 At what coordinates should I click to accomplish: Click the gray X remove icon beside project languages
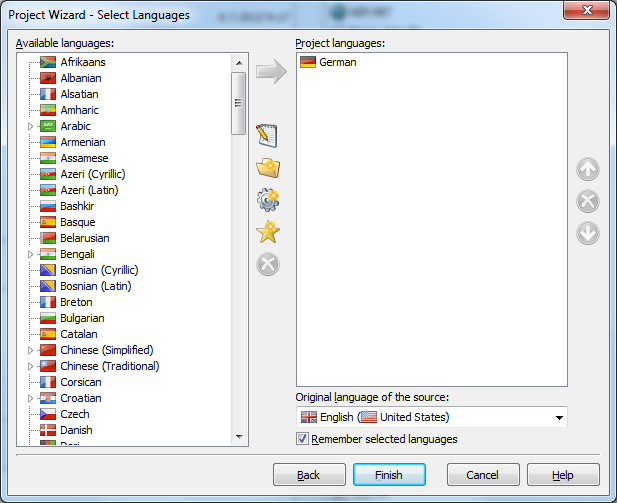click(588, 201)
